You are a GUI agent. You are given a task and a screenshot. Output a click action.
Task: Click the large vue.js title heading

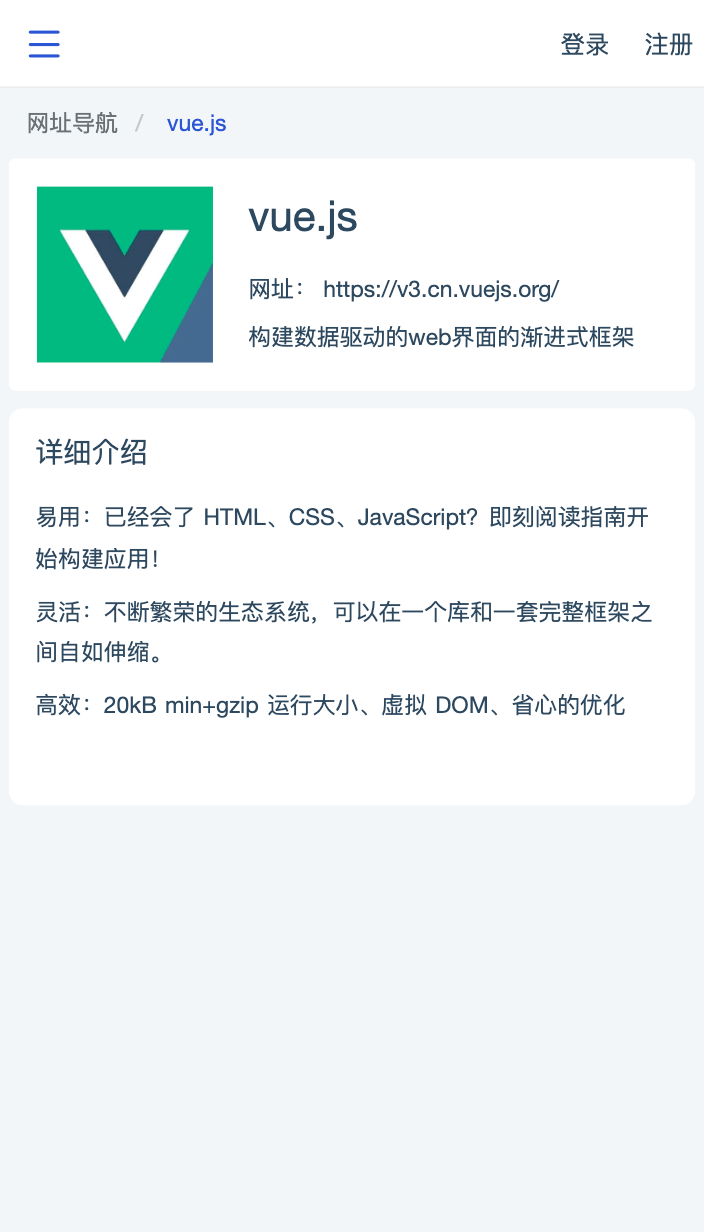click(x=303, y=217)
